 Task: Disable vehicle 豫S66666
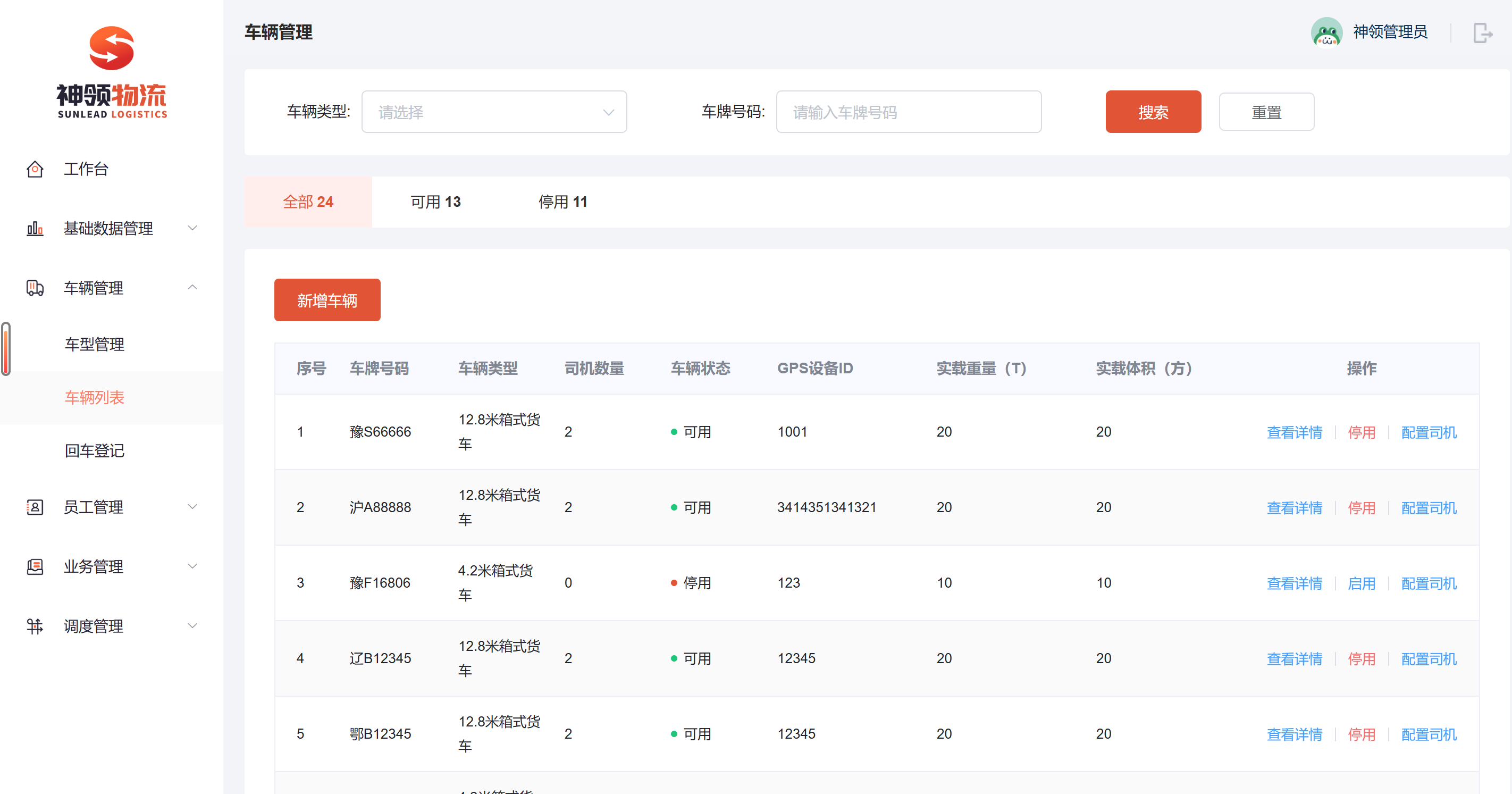click(x=1362, y=432)
